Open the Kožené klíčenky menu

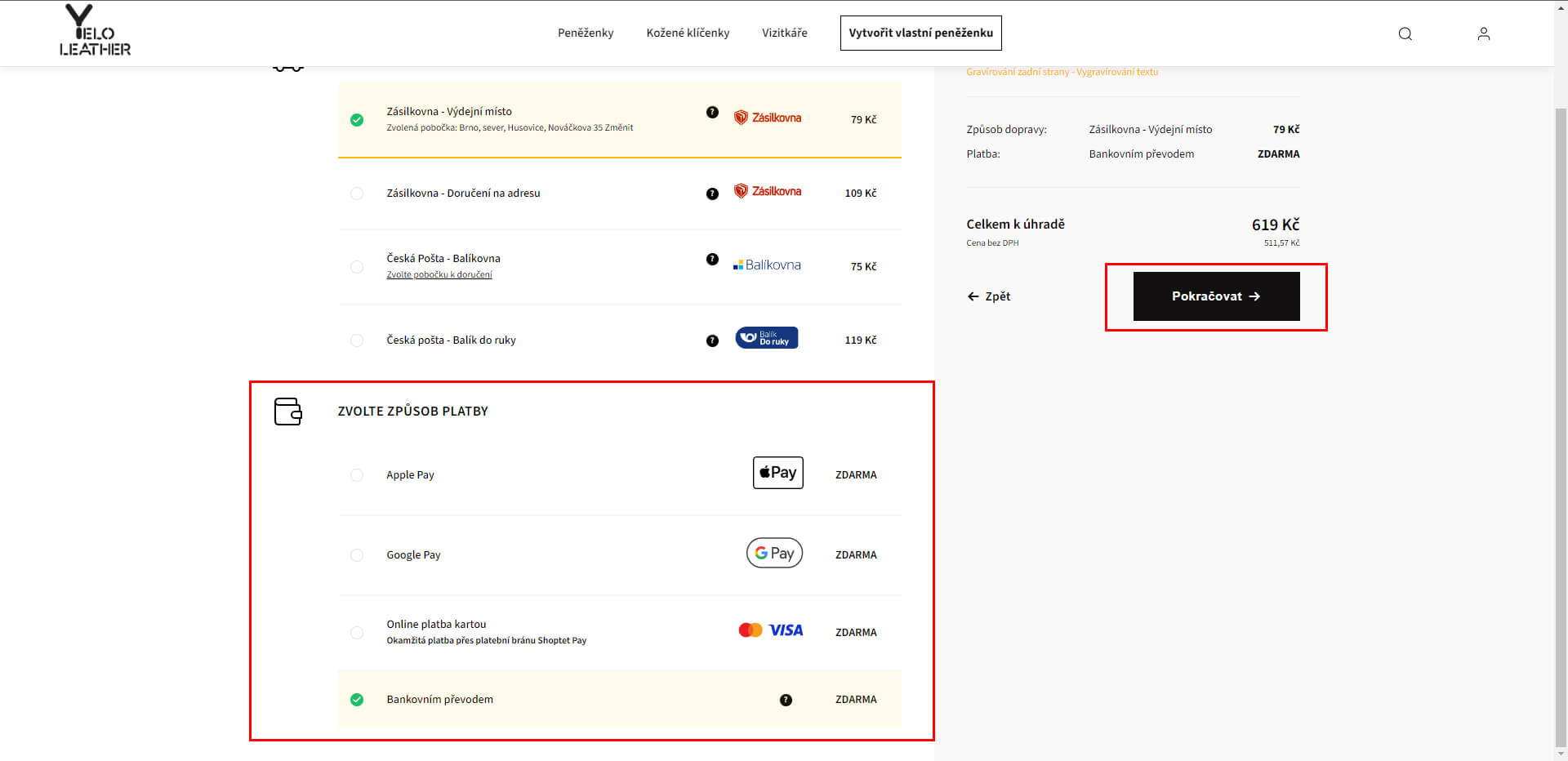click(x=688, y=33)
